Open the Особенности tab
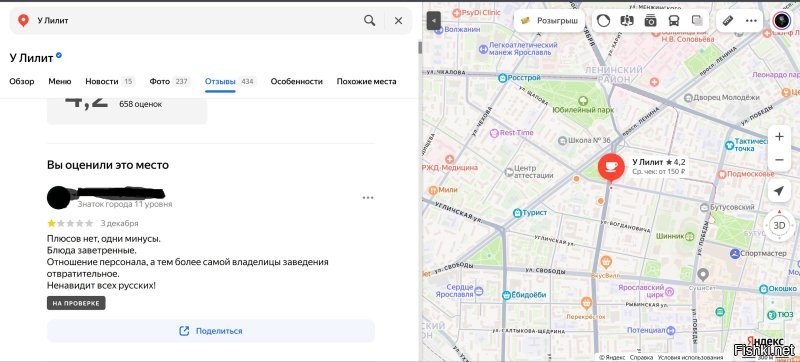 coord(296,81)
